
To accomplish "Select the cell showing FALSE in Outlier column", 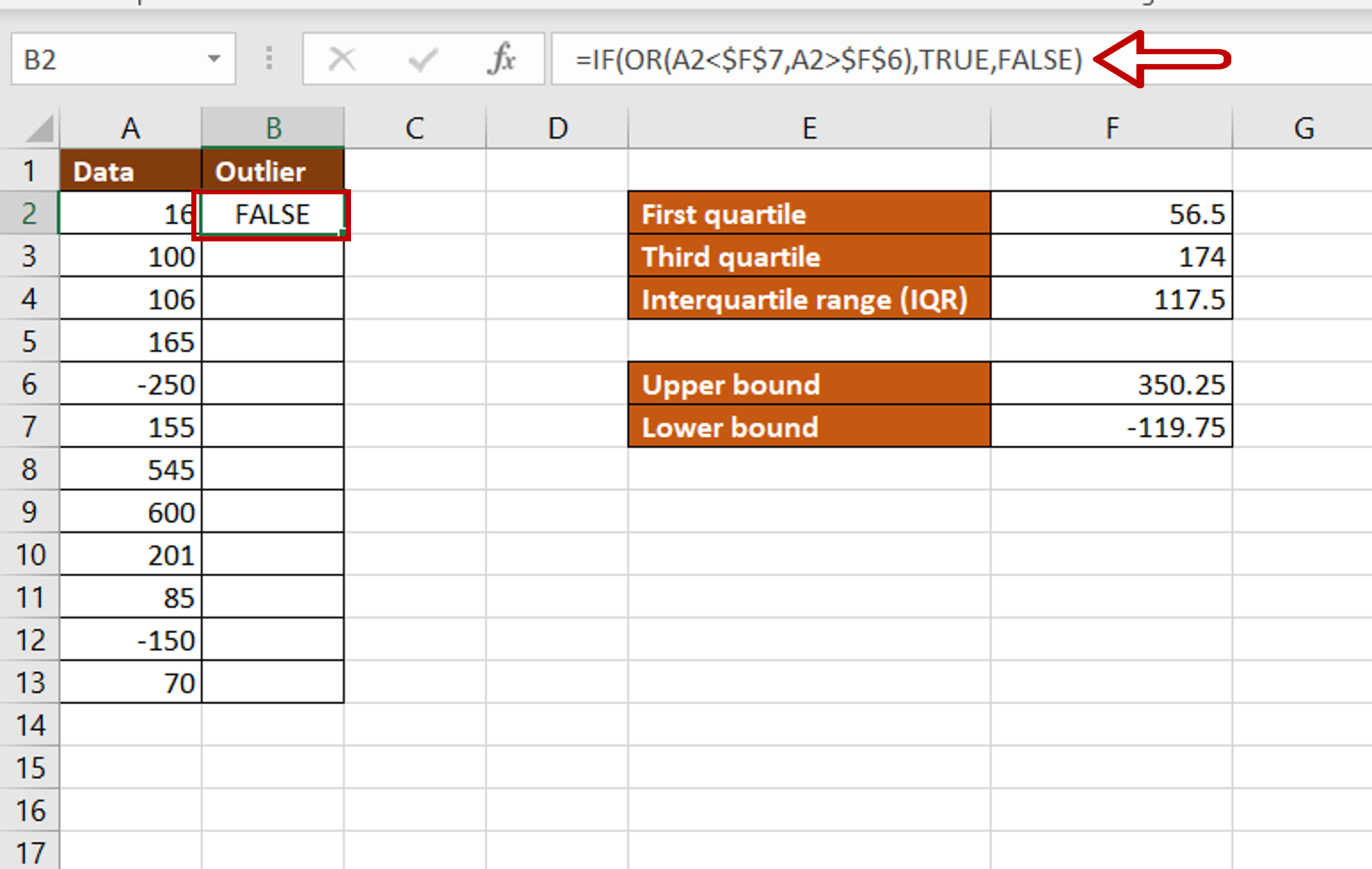I will (272, 214).
